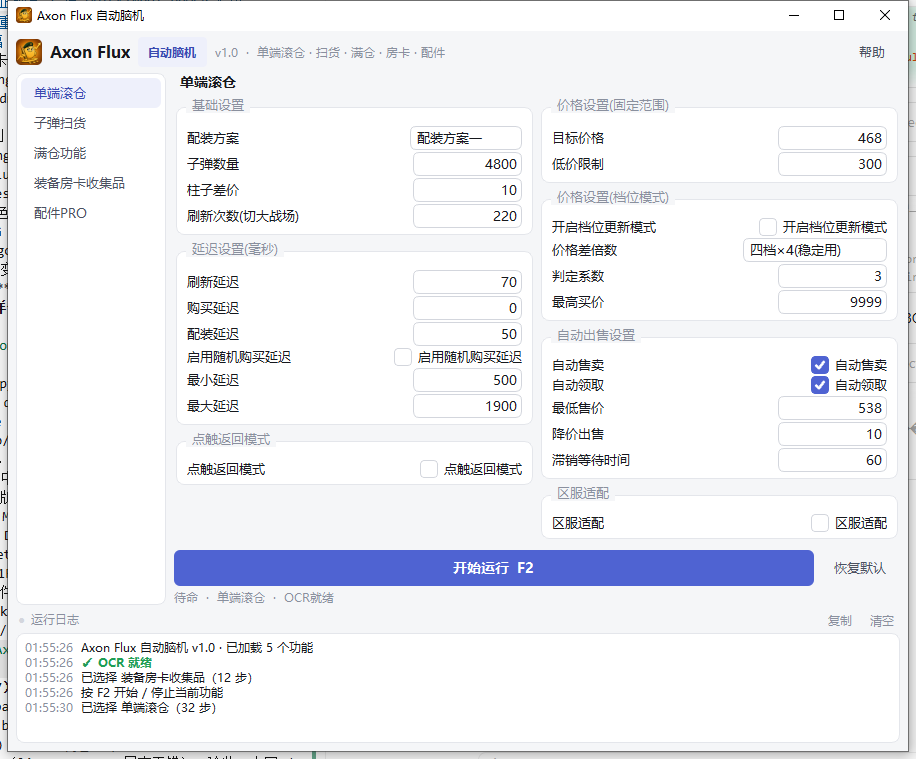Enable 点触返回模式 checkbox

pyautogui.click(x=429, y=469)
